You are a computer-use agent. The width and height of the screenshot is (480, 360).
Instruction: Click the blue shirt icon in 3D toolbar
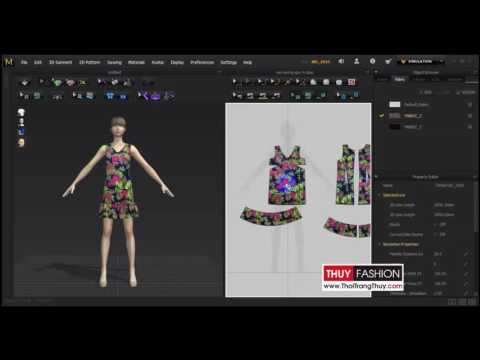(x=109, y=96)
